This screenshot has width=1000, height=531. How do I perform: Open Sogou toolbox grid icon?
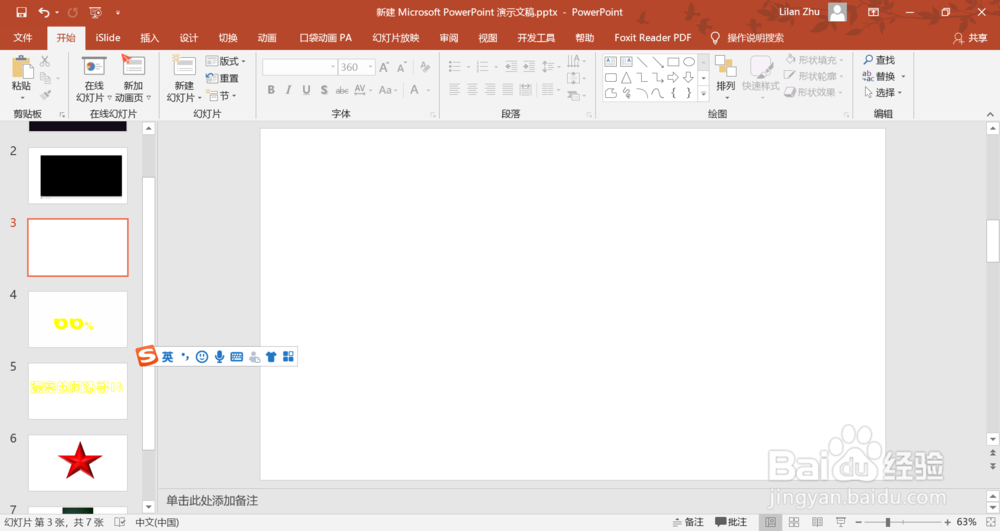288,357
